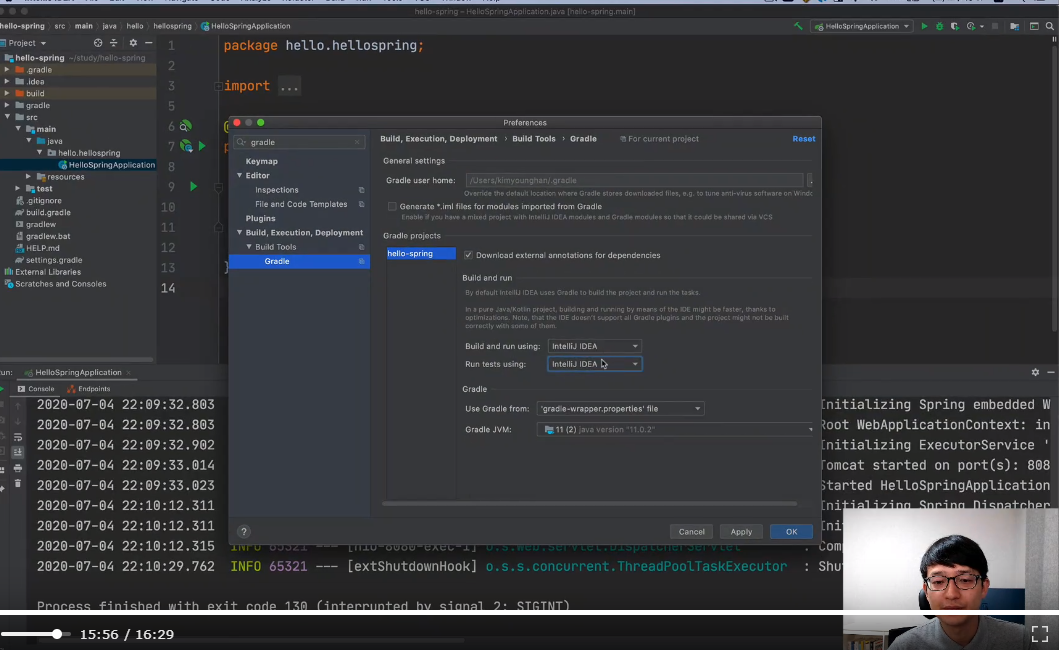Click locate file target icon in Project panel

coord(98,43)
